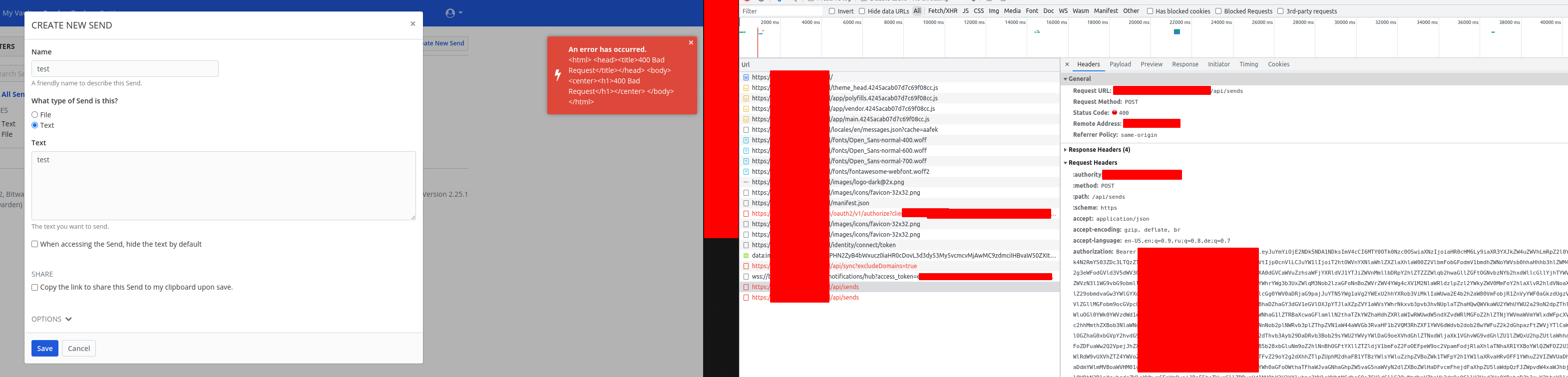Filter network requests by WS
The image size is (1568, 377).
point(1063,11)
